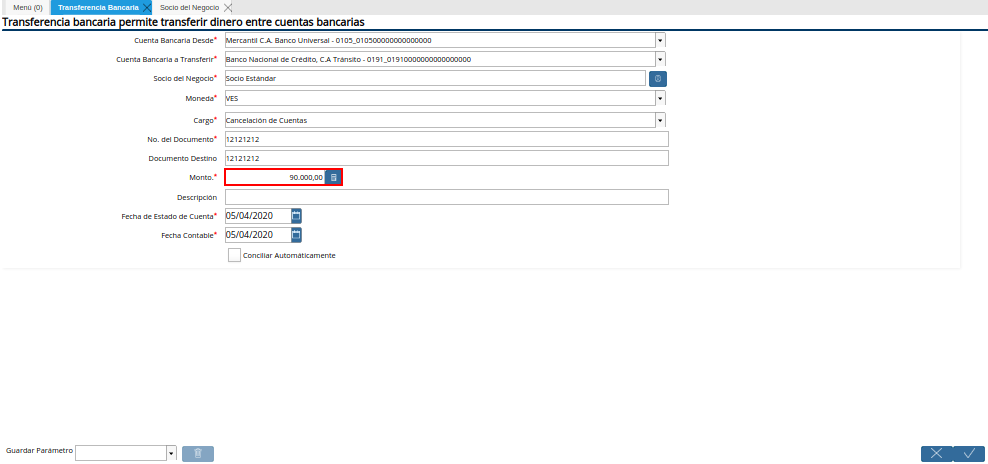
Task: Click the No. del Documento input field
Action: pyautogui.click(x=447, y=139)
